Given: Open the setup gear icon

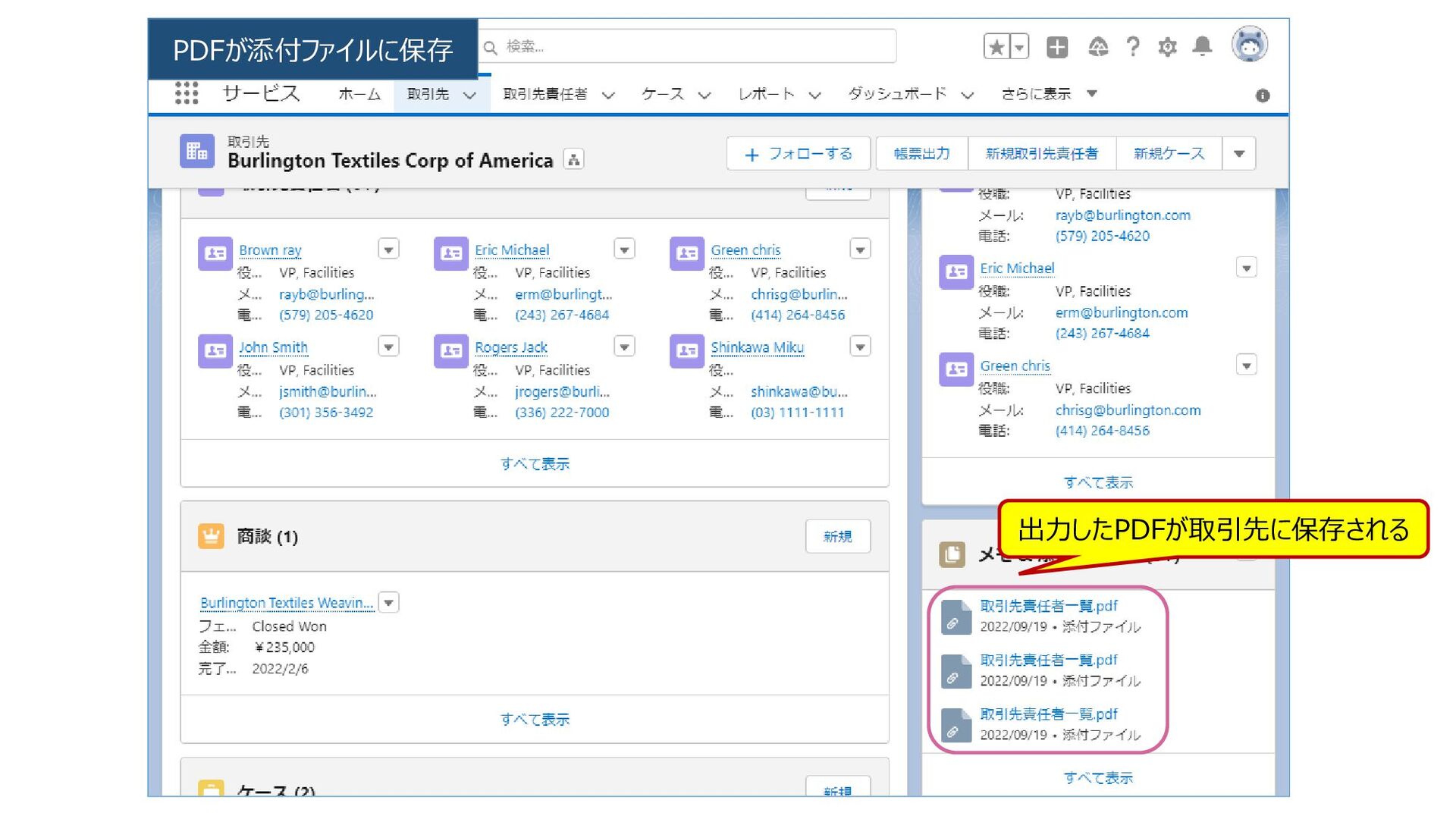Looking at the screenshot, I should [1167, 47].
